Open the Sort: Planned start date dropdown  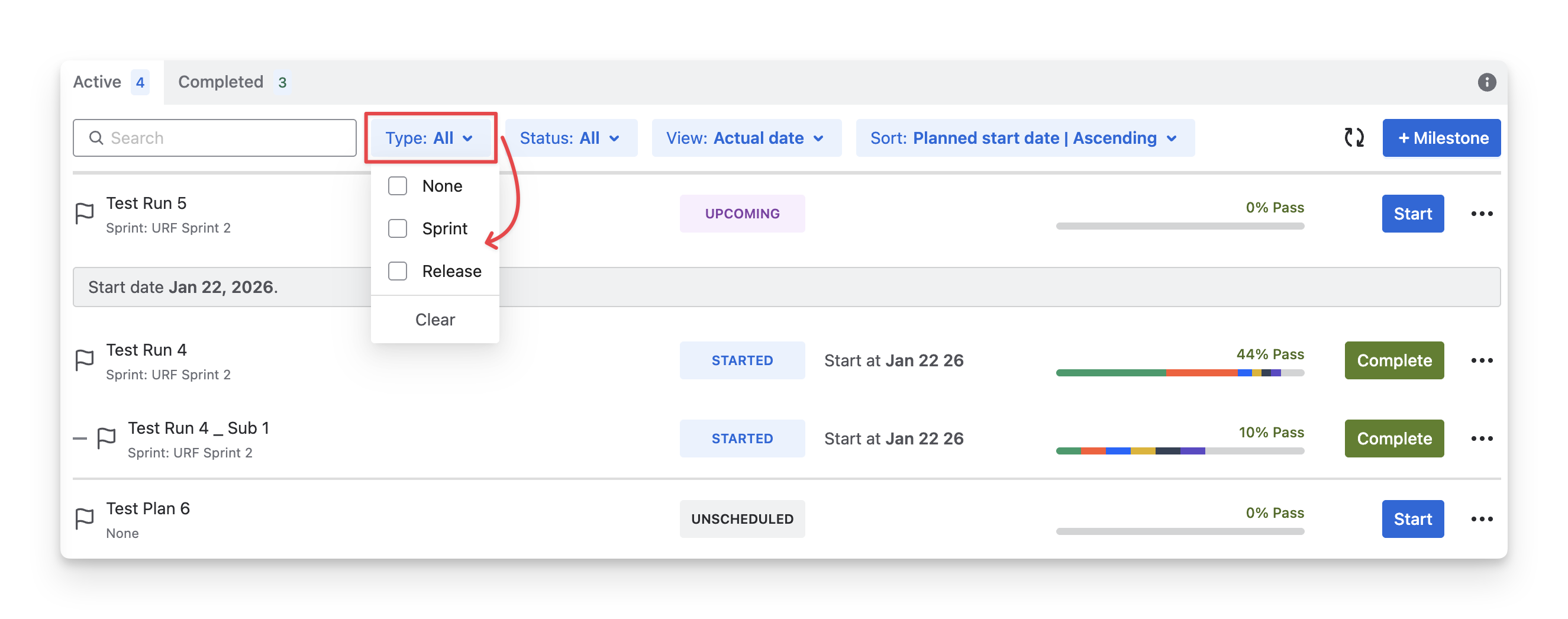coord(1024,138)
